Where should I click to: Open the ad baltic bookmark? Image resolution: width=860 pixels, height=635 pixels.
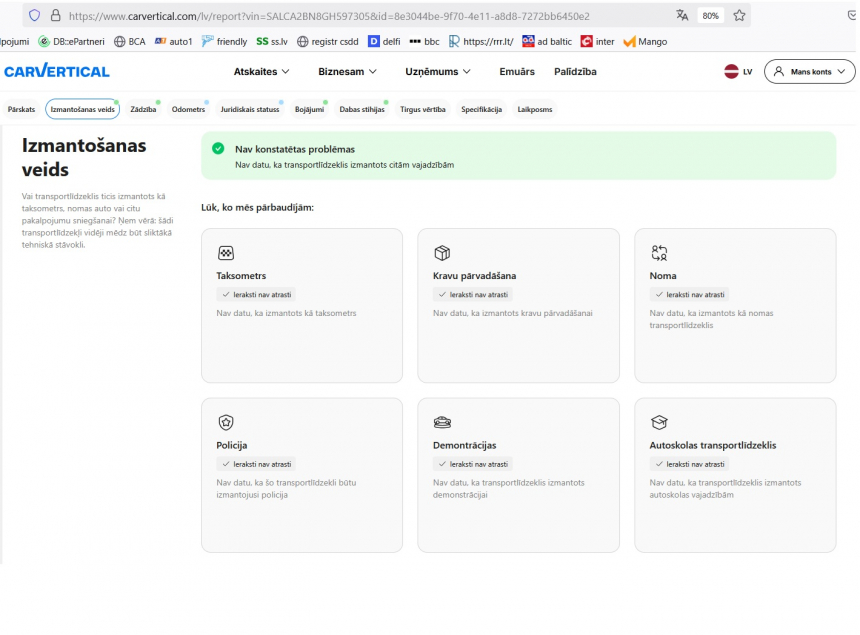547,42
